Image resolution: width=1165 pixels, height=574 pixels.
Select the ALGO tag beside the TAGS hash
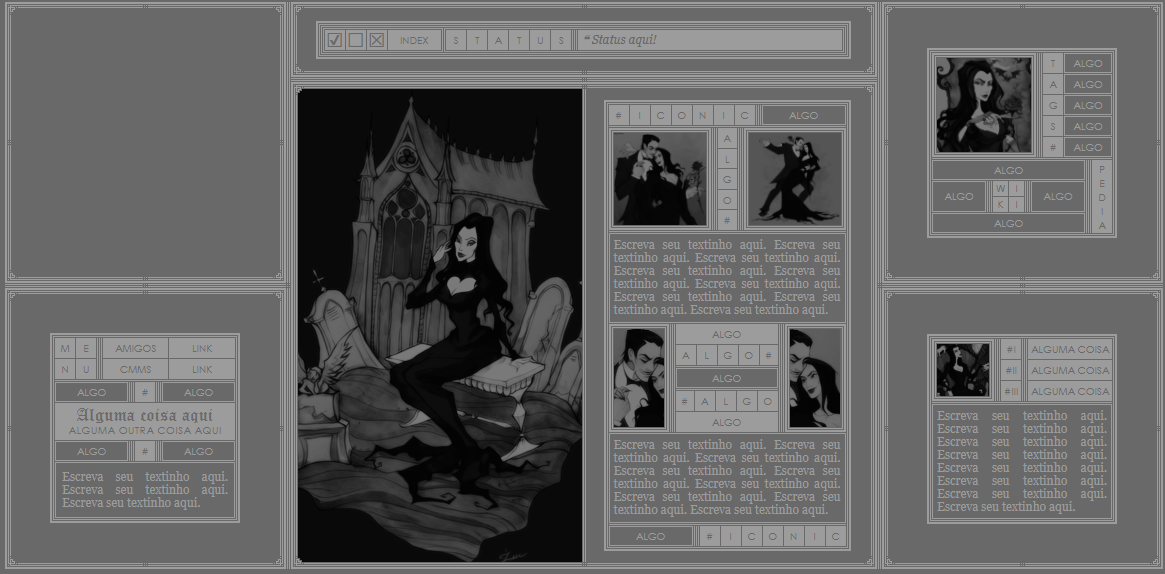tap(1088, 147)
